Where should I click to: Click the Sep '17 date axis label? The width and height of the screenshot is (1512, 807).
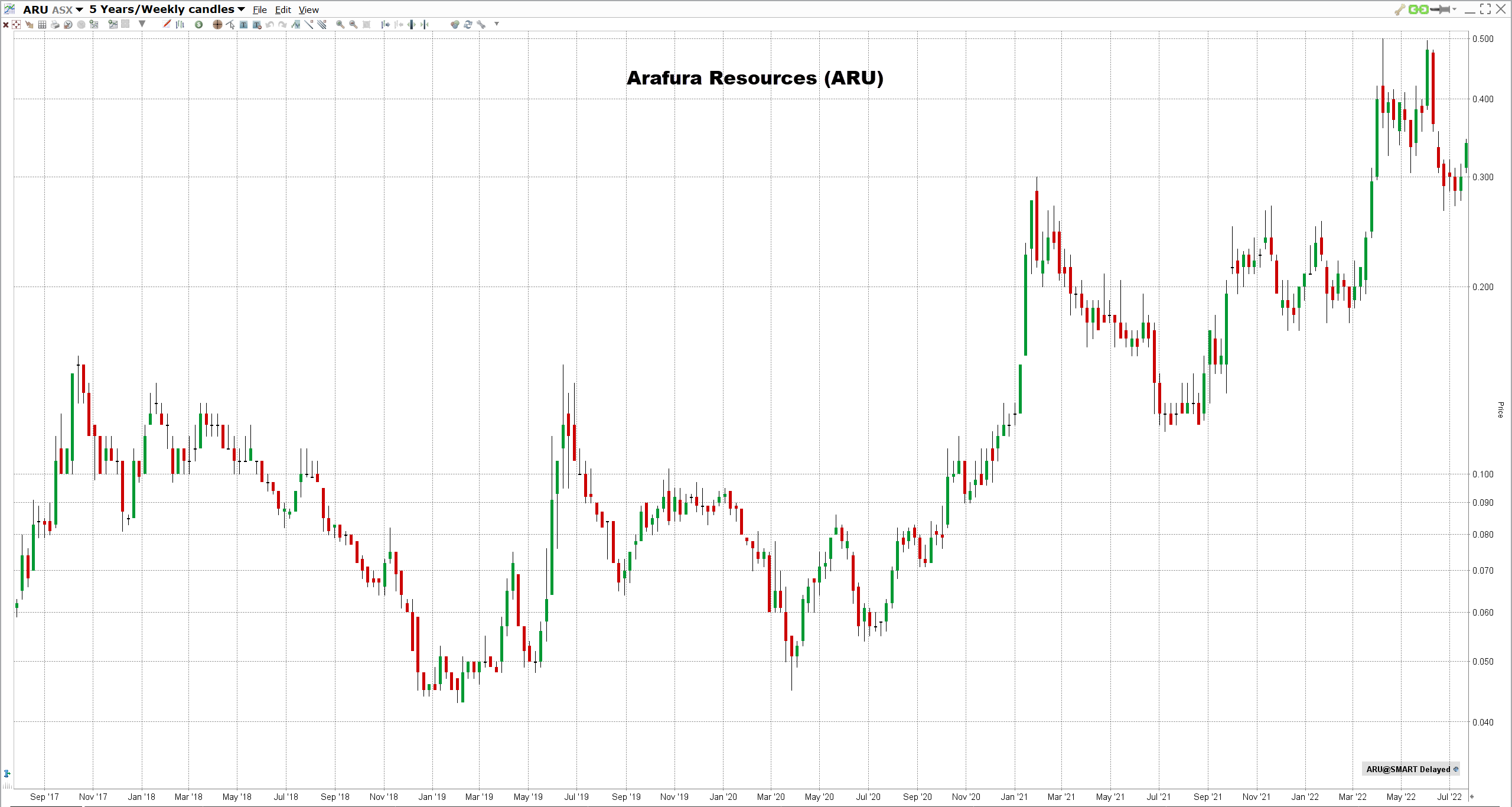point(44,797)
